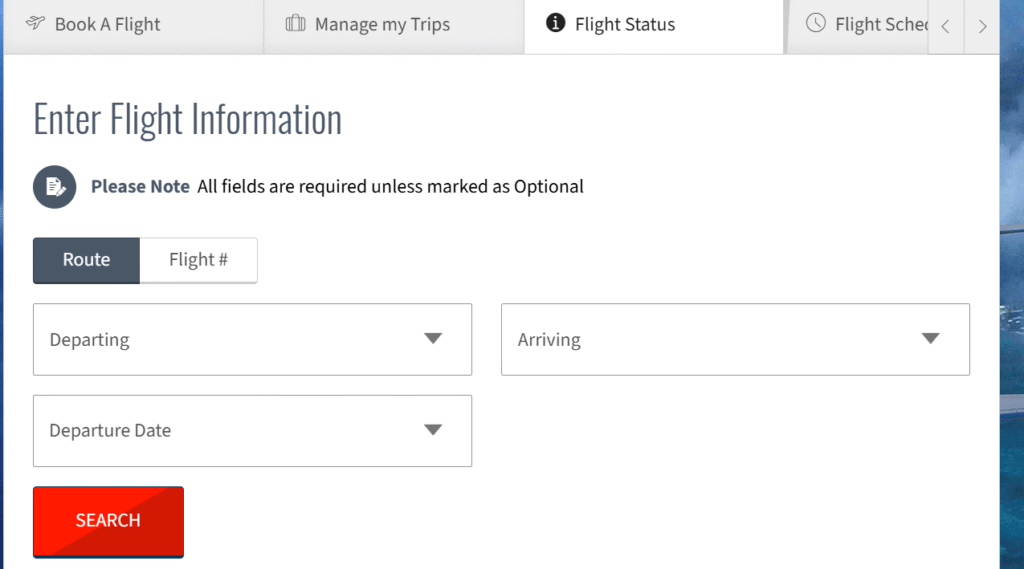Click the Departure Date down arrow
This screenshot has width=1024, height=569.
pos(433,430)
